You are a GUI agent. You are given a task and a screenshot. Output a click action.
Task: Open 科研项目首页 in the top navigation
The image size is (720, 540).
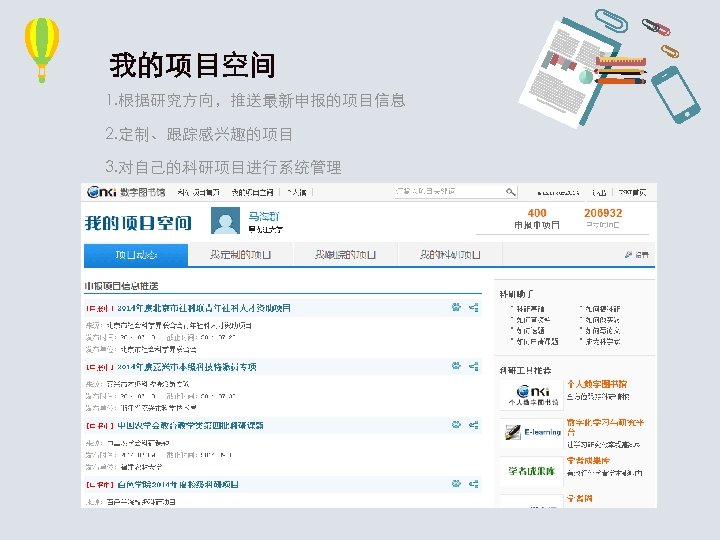198,192
